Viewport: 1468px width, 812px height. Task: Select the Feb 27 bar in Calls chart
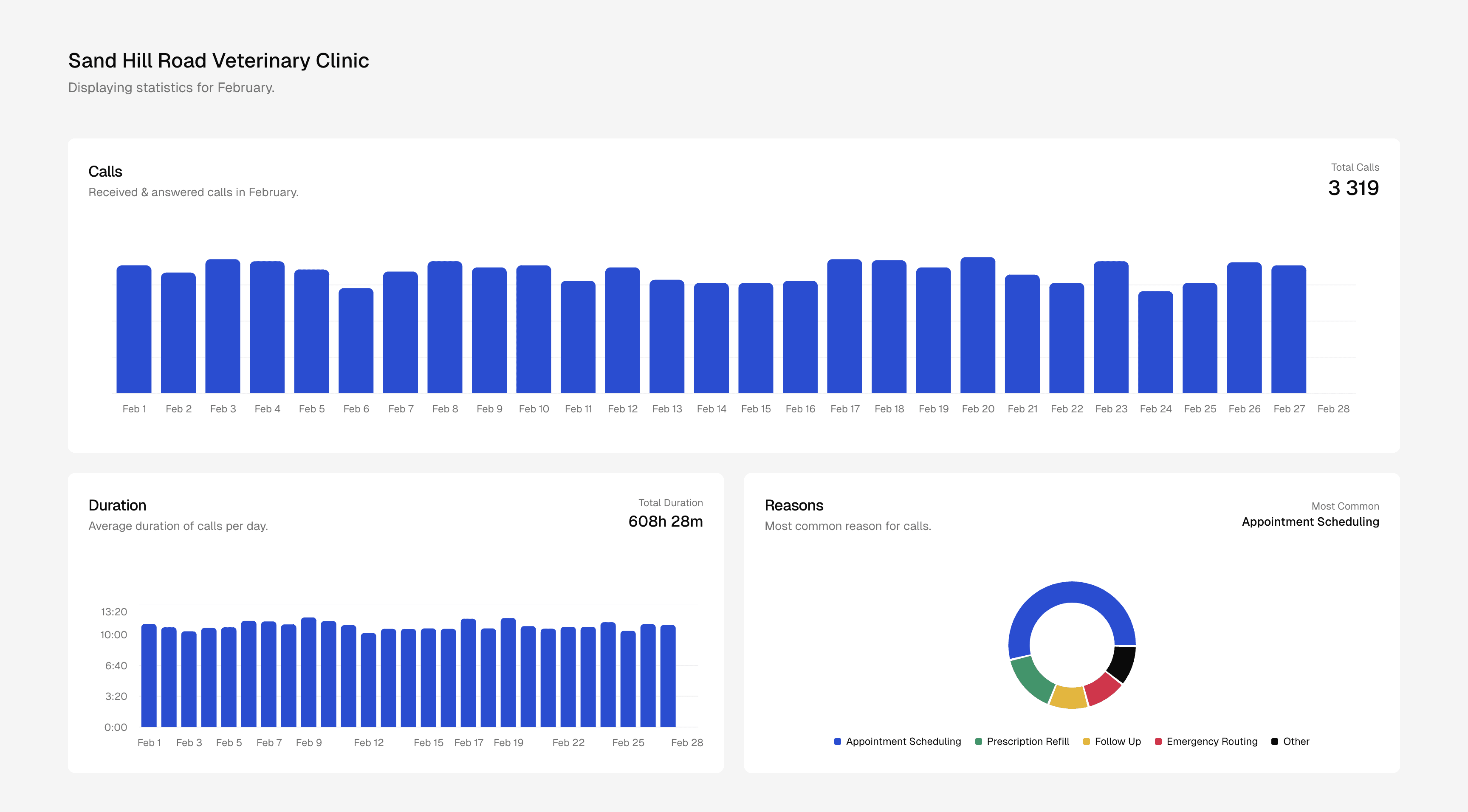(x=1289, y=329)
